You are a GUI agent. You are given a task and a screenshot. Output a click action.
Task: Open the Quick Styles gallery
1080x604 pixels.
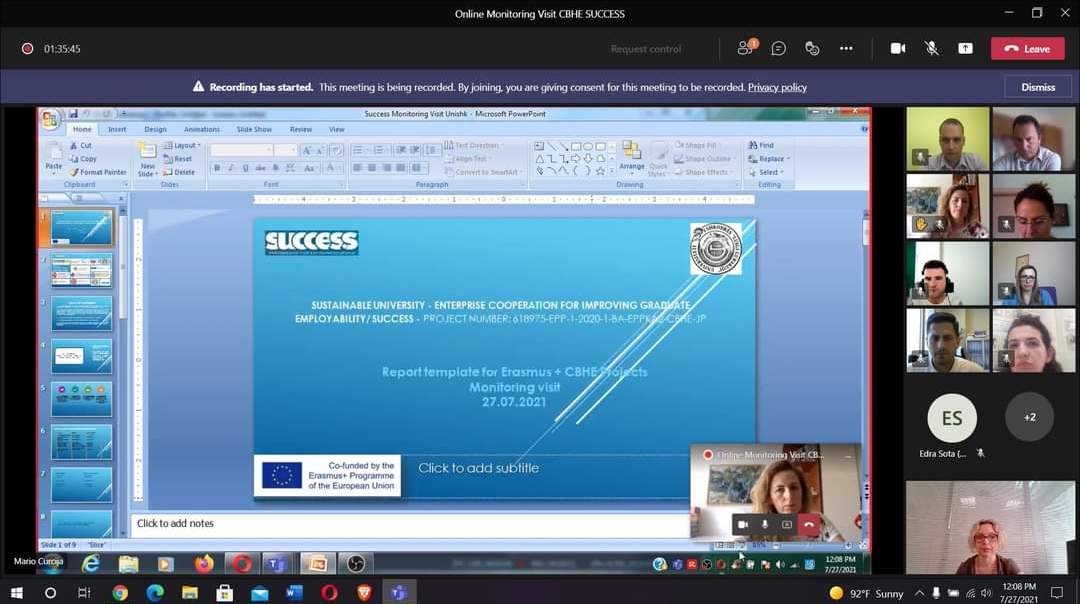pyautogui.click(x=658, y=160)
